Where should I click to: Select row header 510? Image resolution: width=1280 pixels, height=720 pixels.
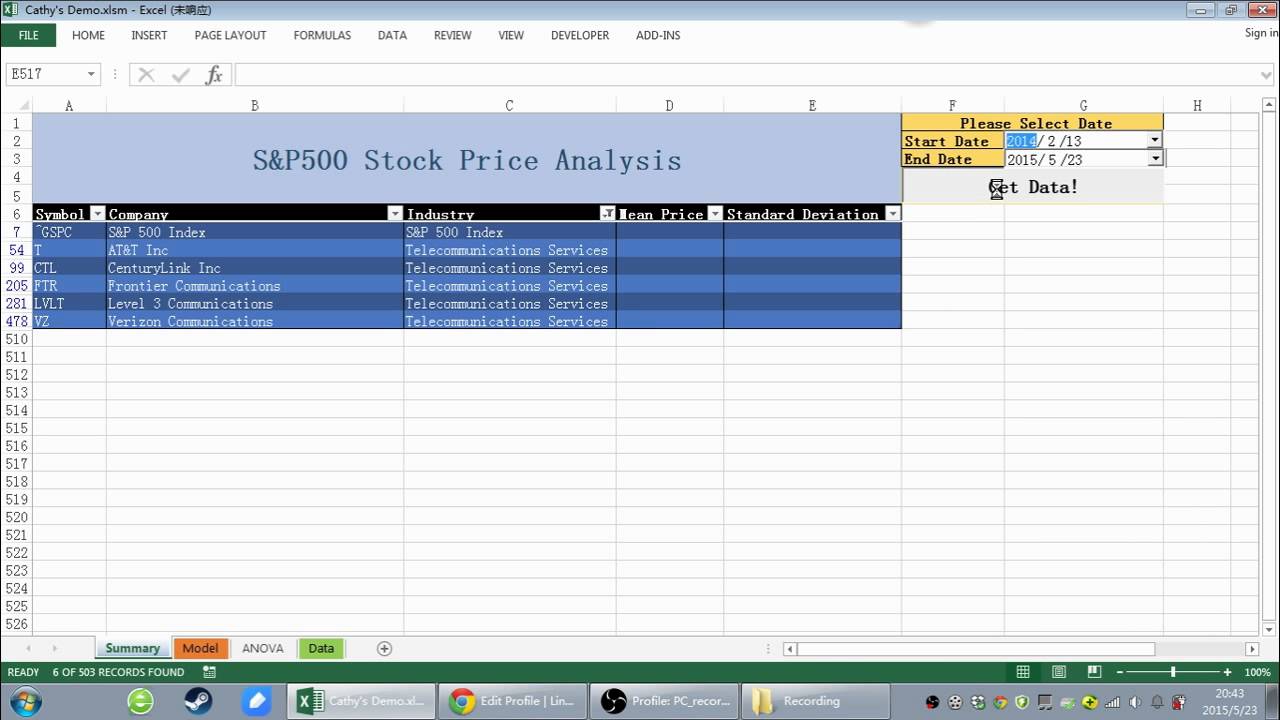click(x=16, y=339)
